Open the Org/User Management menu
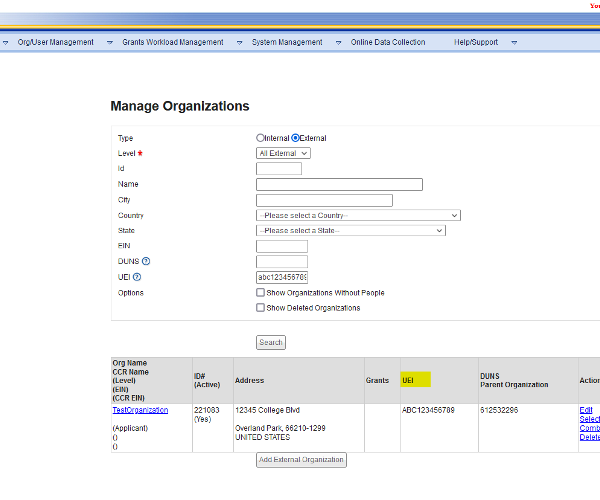The height and width of the screenshot is (500, 600). (x=56, y=42)
